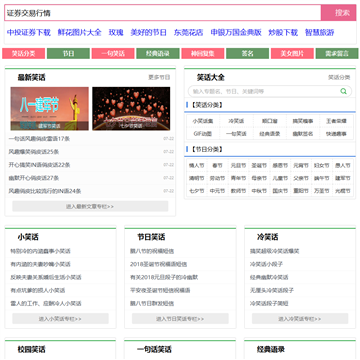Select the green 需求留言 navigation tab
360x360 pixels.
(x=337, y=53)
